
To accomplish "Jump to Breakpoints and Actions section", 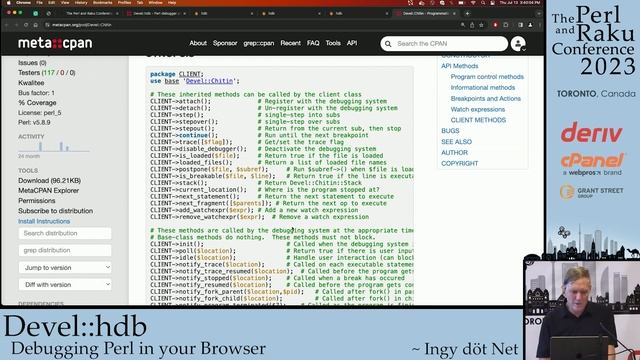I will (486, 98).
